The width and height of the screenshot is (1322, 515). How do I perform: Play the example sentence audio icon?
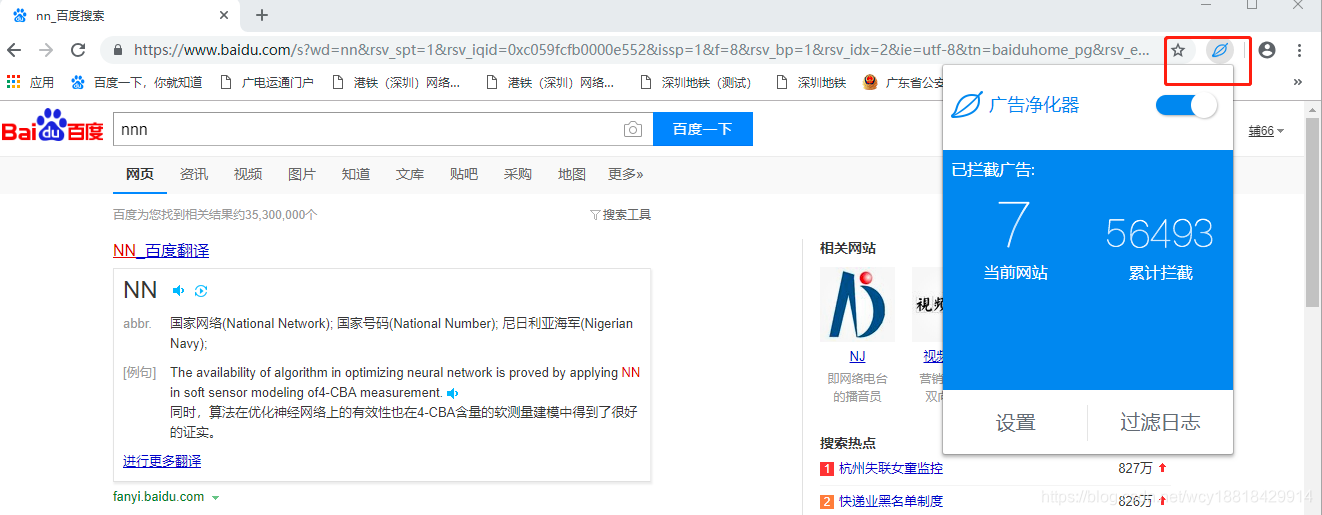coord(453,393)
